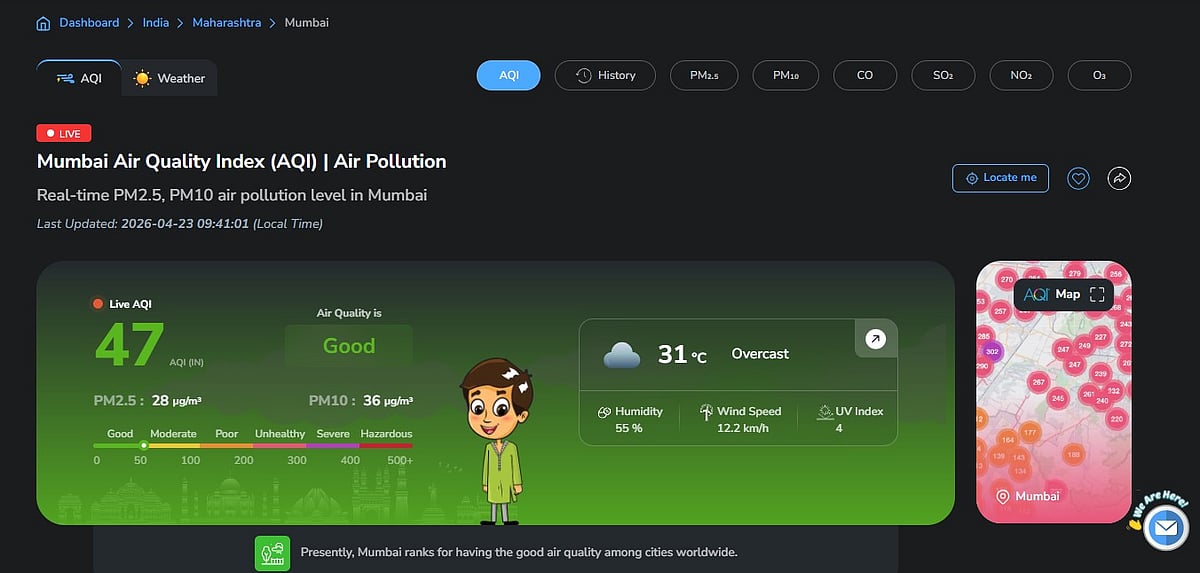The height and width of the screenshot is (573, 1200).
Task: Open the History filter pill
Action: (606, 75)
